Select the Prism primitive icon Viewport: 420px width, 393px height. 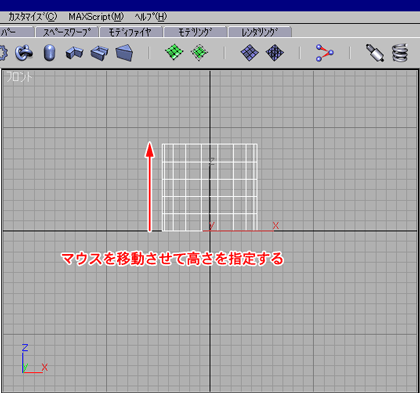(124, 53)
